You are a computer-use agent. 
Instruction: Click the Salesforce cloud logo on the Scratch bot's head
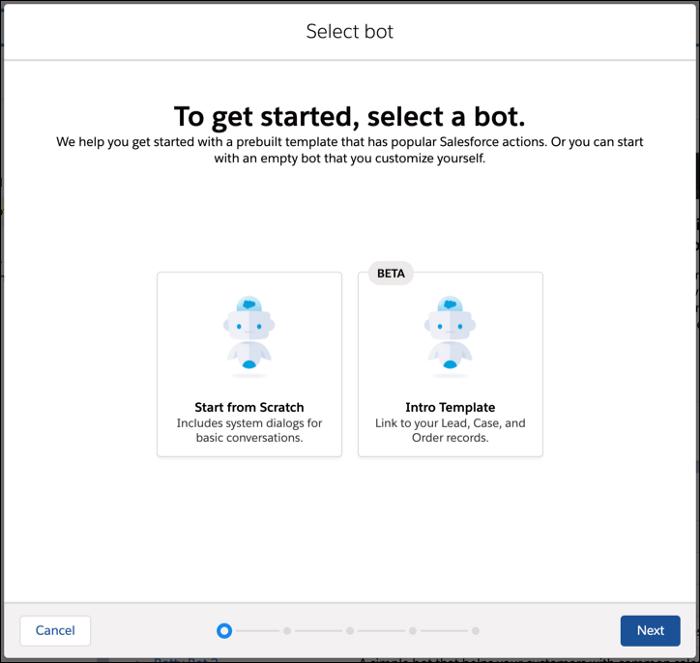(249, 305)
